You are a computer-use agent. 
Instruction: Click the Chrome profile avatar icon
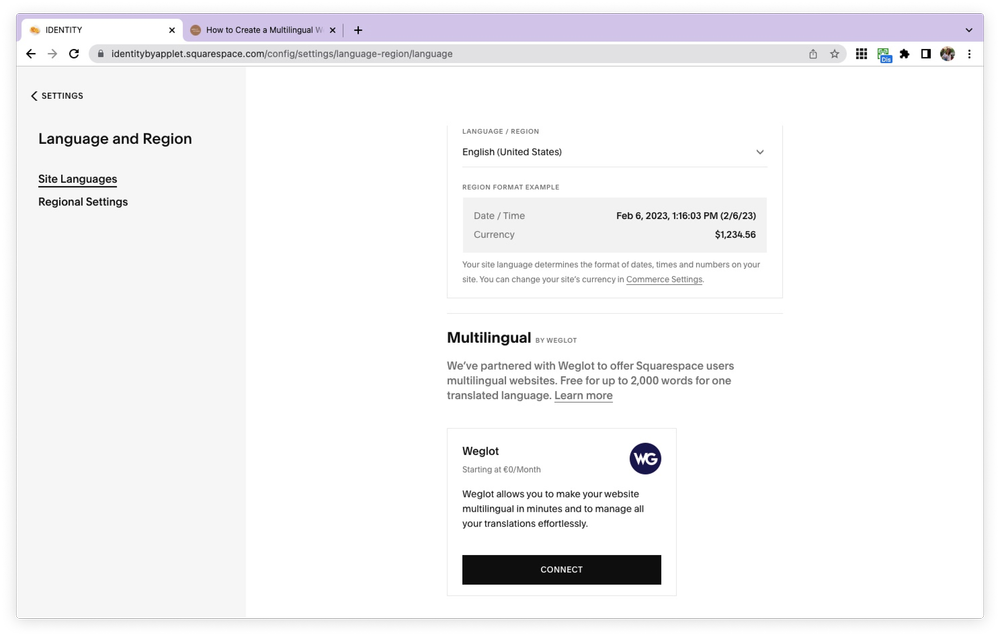tap(947, 54)
